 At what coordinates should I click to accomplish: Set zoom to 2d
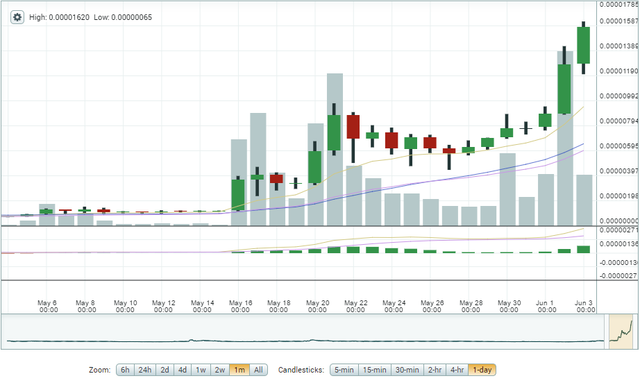(x=164, y=370)
